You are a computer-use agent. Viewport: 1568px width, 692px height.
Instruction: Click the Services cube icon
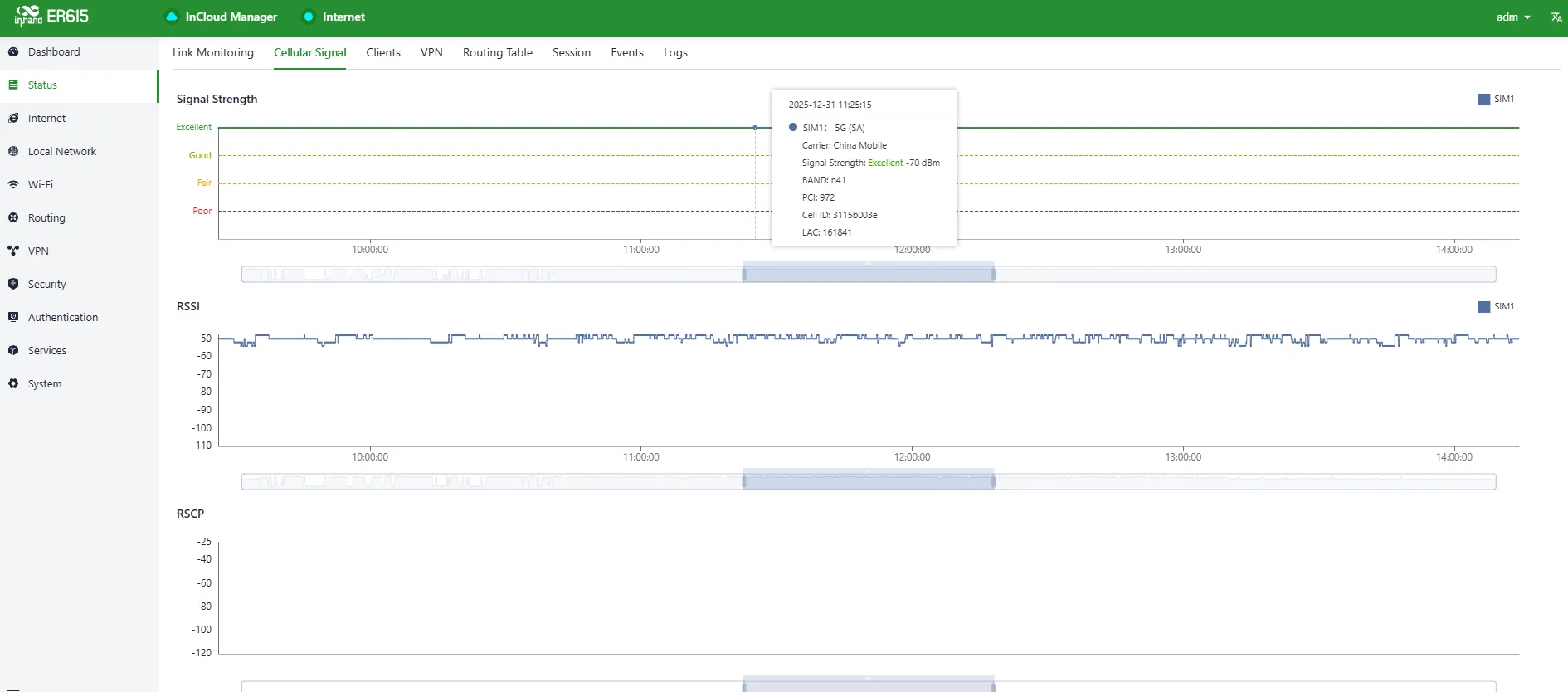click(13, 350)
